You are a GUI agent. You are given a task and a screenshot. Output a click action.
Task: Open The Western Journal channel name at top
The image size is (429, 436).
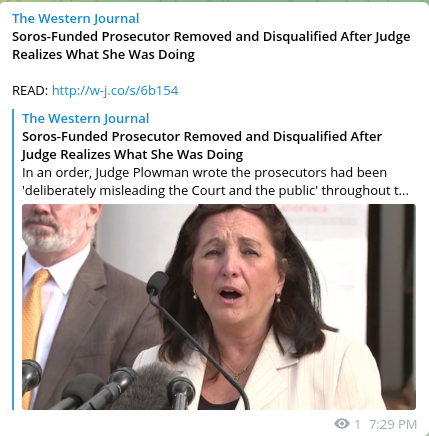tap(76, 19)
